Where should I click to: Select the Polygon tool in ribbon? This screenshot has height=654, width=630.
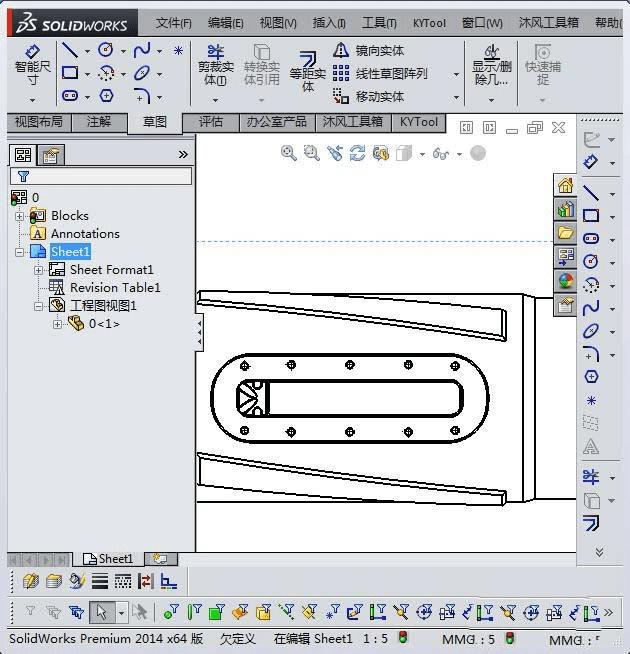[106, 96]
